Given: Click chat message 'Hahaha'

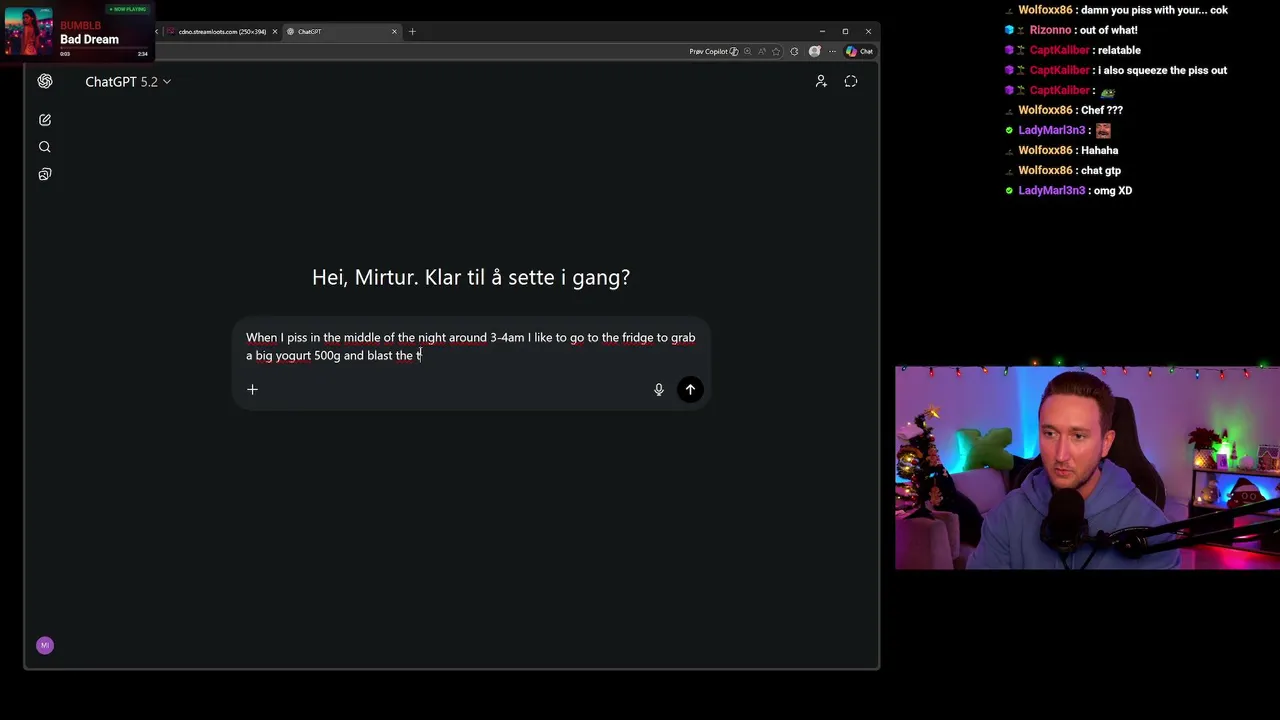Looking at the screenshot, I should point(1099,150).
